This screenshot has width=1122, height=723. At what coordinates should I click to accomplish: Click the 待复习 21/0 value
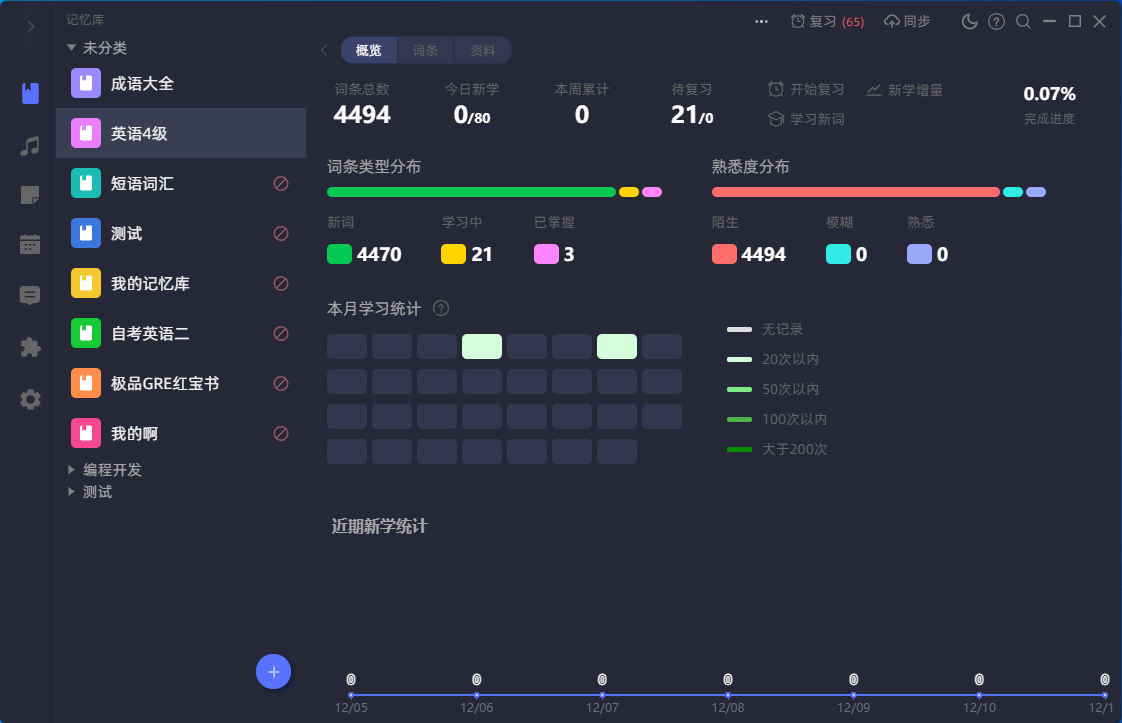[692, 115]
